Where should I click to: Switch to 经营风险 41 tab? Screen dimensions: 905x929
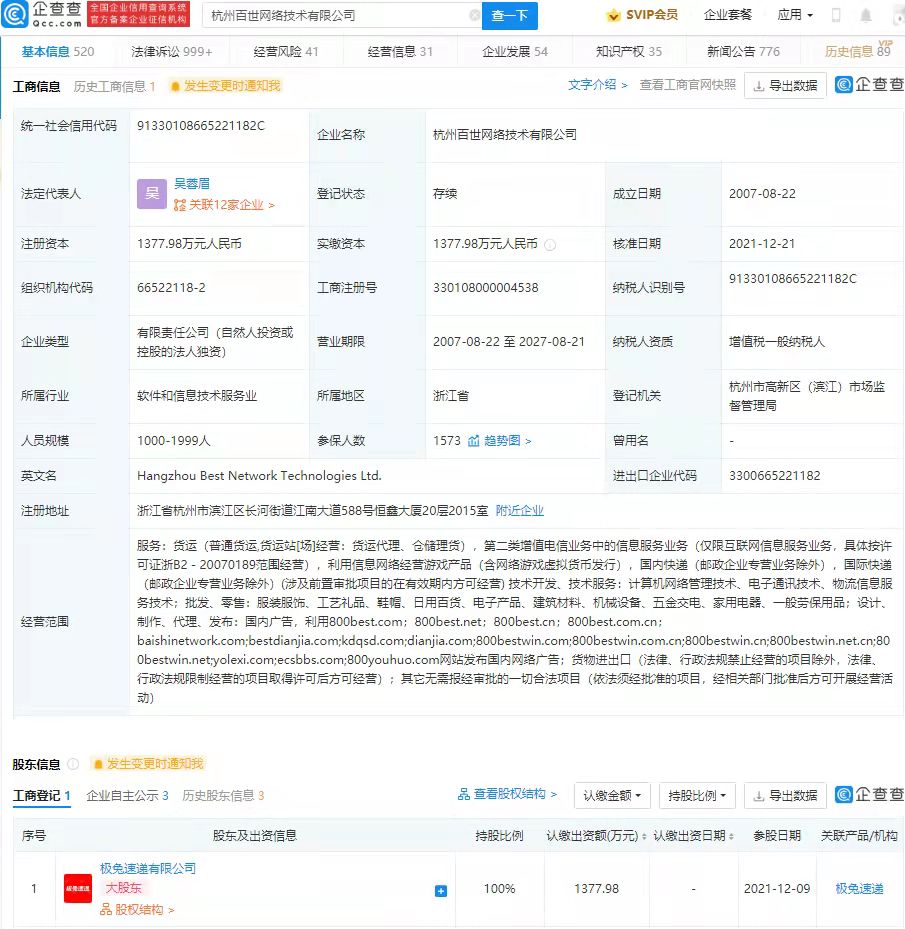tap(286, 52)
